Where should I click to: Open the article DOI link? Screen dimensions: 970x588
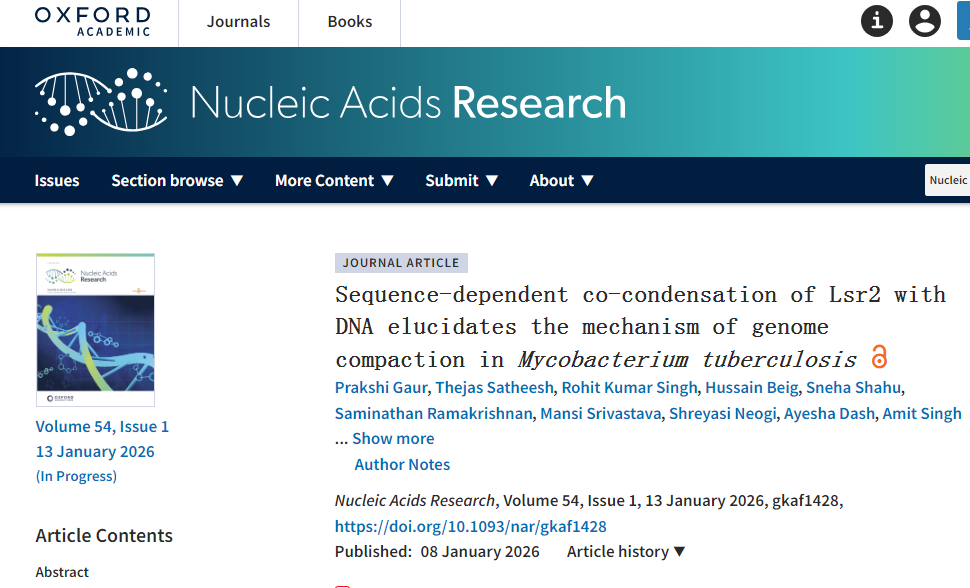click(x=471, y=526)
